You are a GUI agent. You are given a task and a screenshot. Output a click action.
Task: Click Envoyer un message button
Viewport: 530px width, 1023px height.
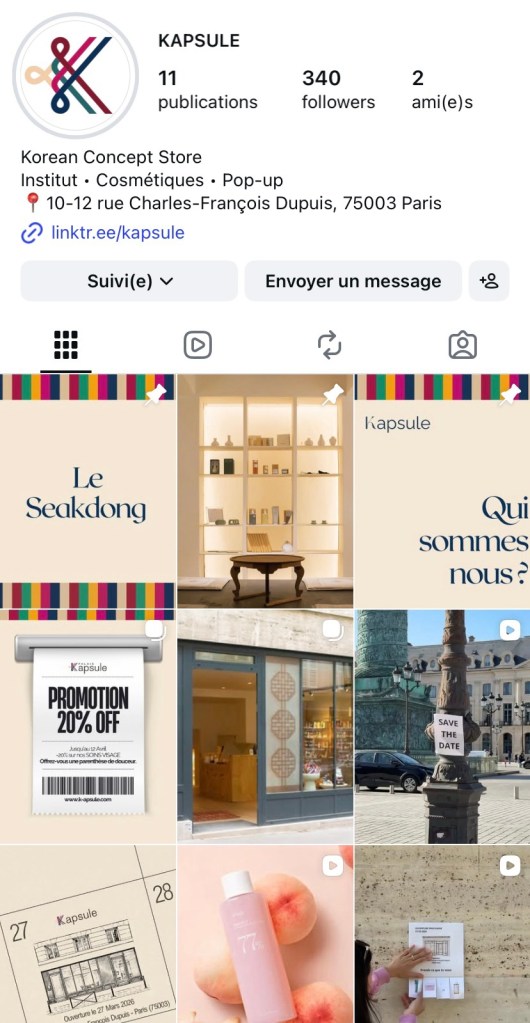[353, 281]
